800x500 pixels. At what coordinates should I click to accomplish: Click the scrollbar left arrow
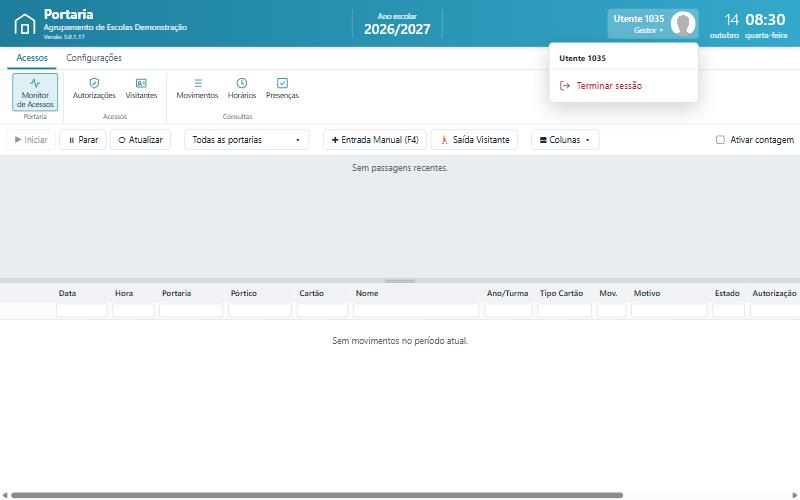tap(5, 495)
